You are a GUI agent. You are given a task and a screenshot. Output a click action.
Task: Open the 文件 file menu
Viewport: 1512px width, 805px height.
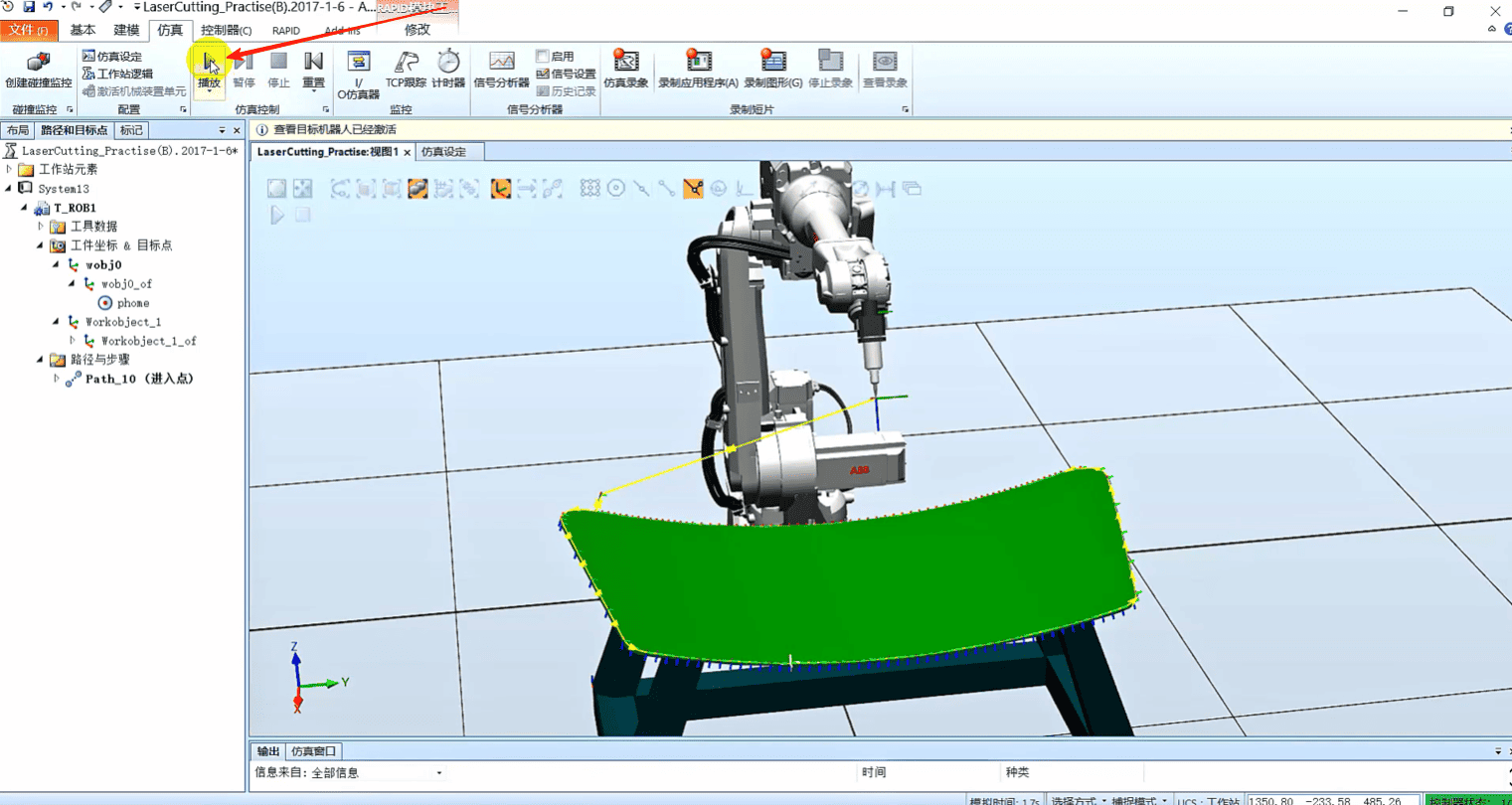tap(28, 30)
